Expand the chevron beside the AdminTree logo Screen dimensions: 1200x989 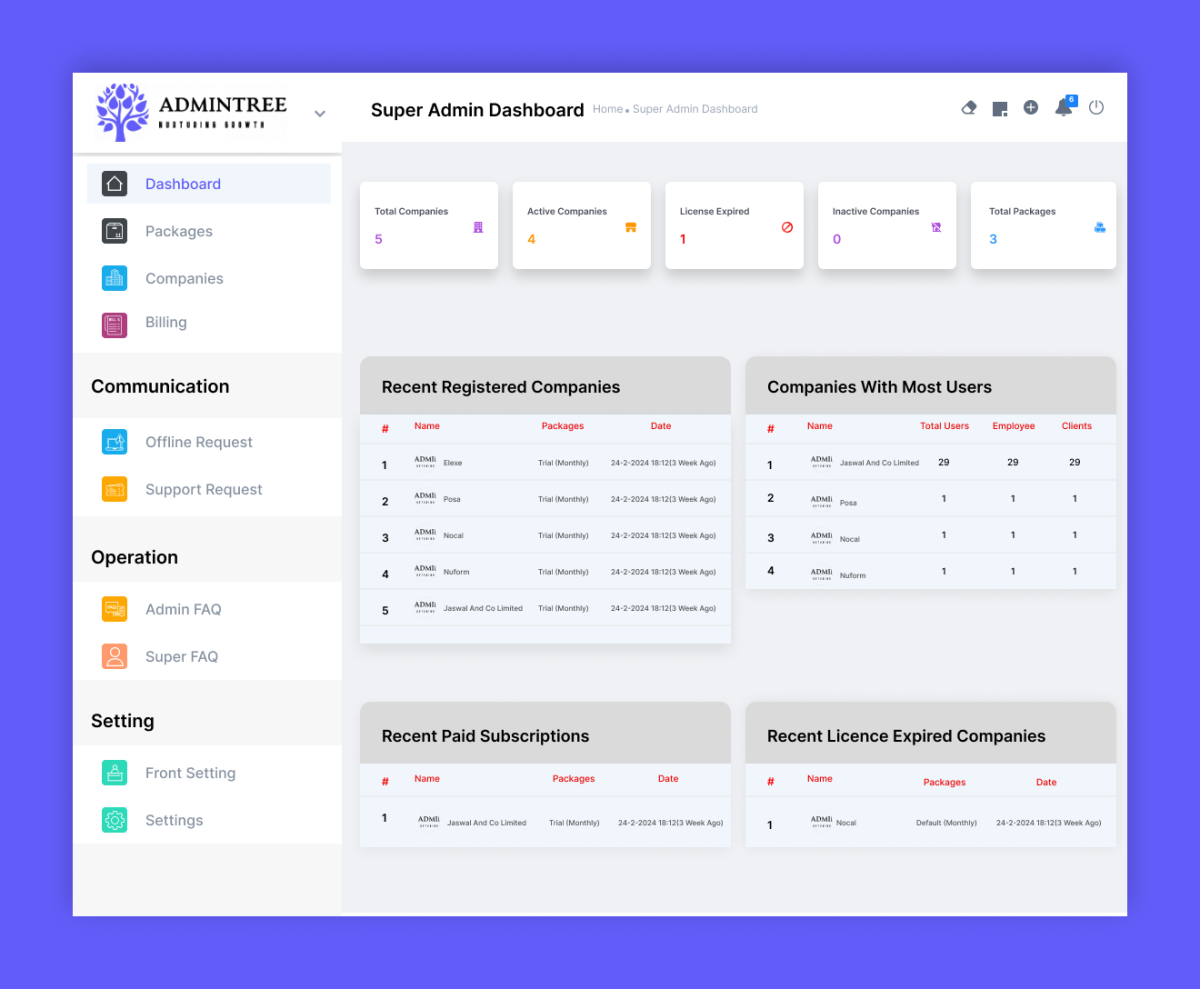click(320, 113)
